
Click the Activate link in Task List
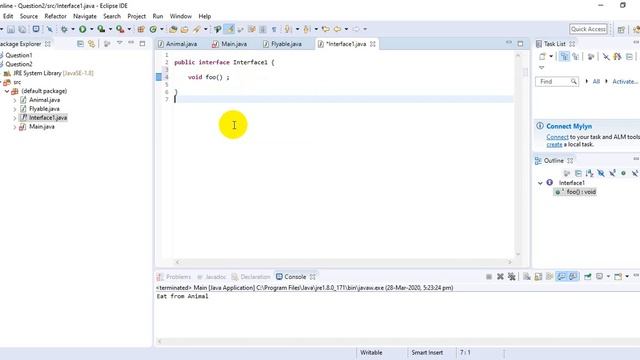click(x=624, y=82)
